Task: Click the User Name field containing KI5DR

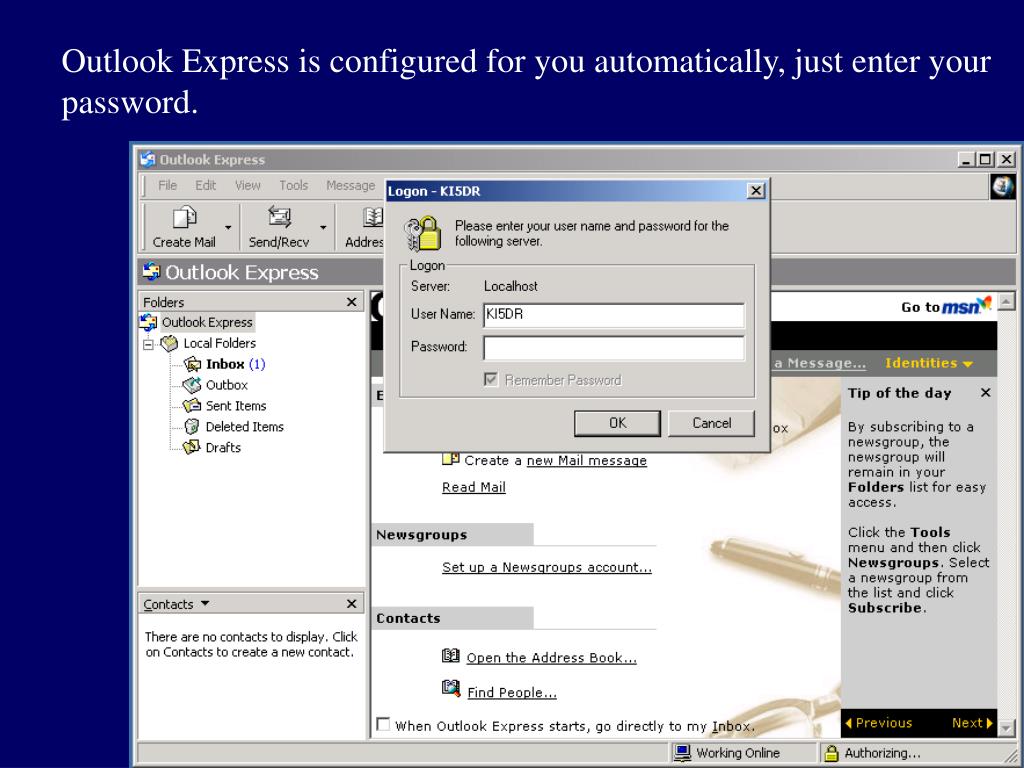Action: 613,315
